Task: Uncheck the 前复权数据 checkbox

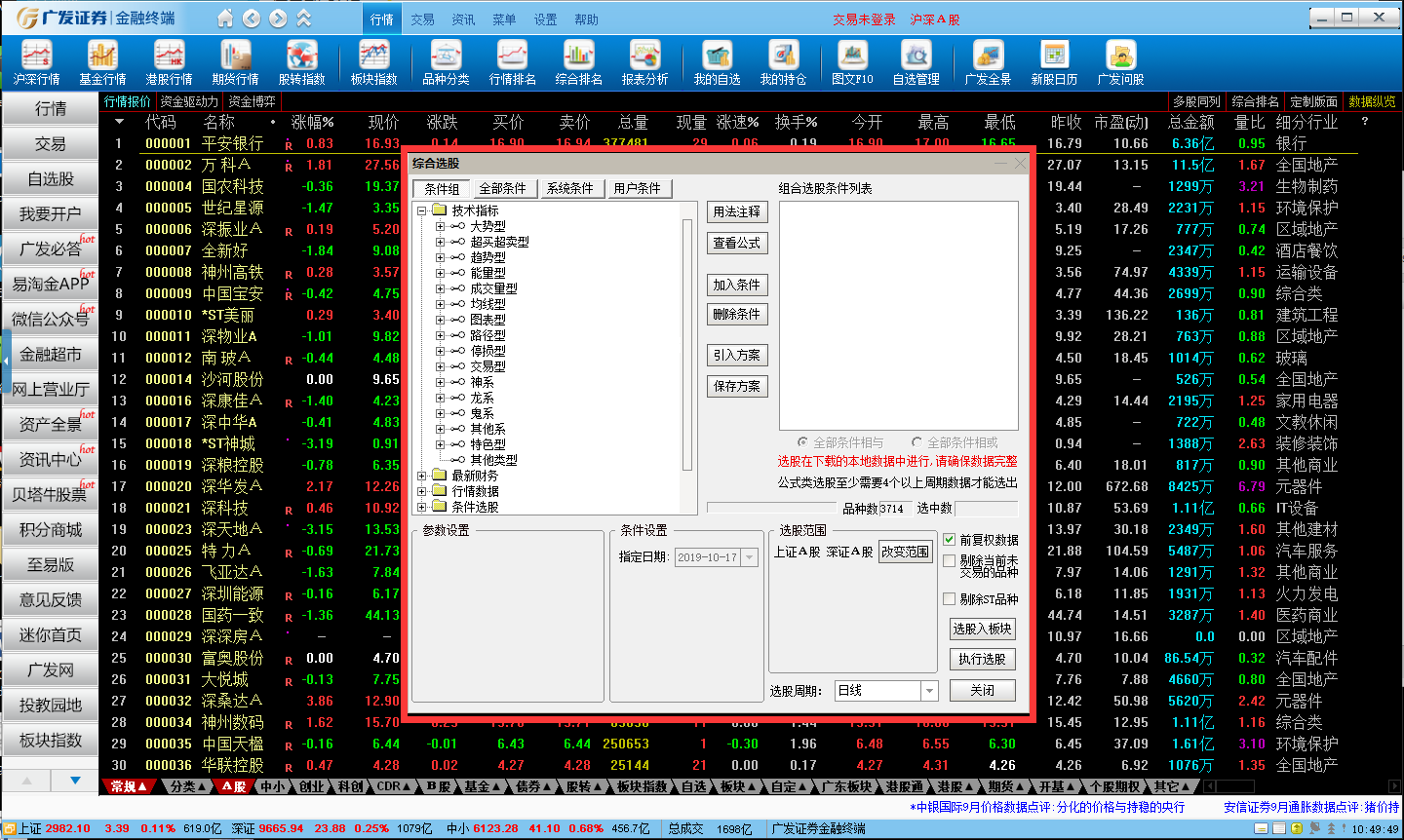Action: [949, 539]
